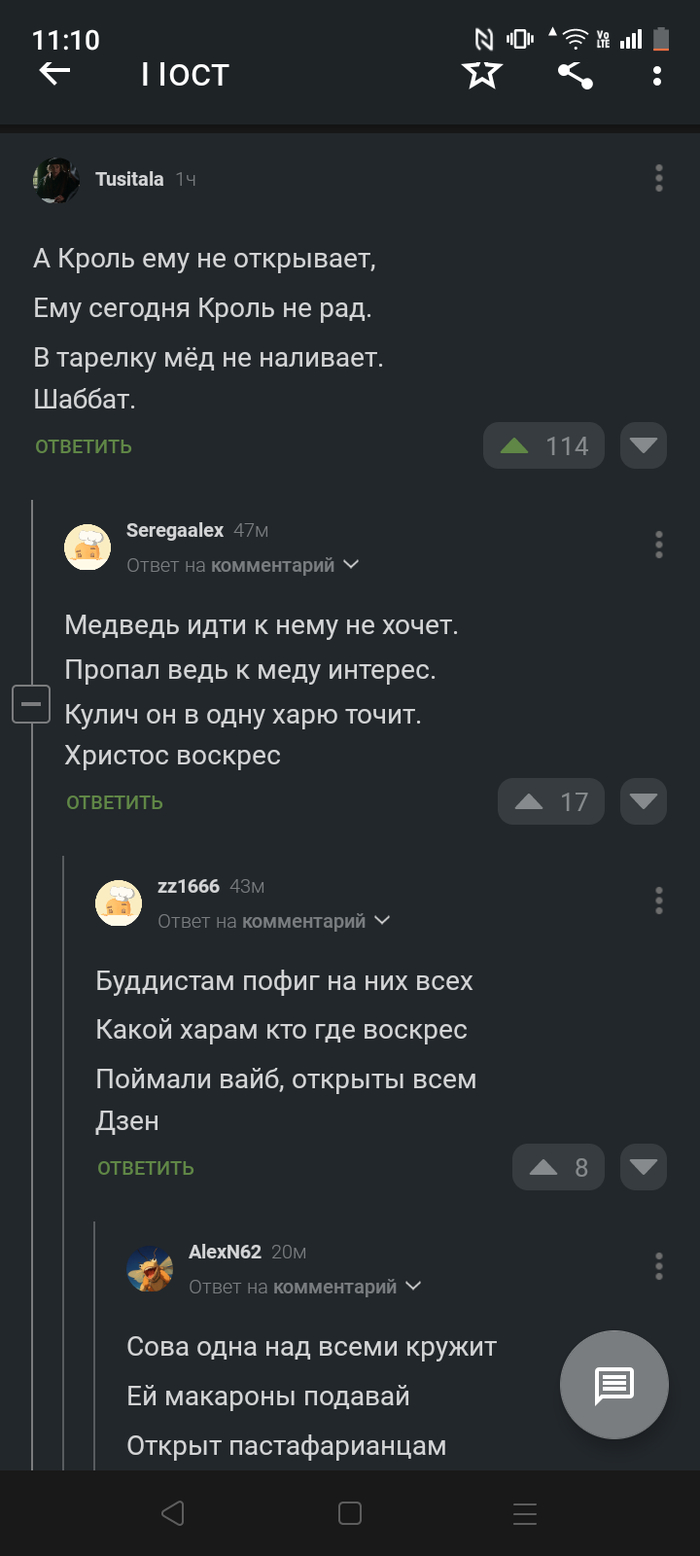Downvote zz1666's comment
Image resolution: width=700 pixels, height=1556 pixels.
click(643, 1167)
